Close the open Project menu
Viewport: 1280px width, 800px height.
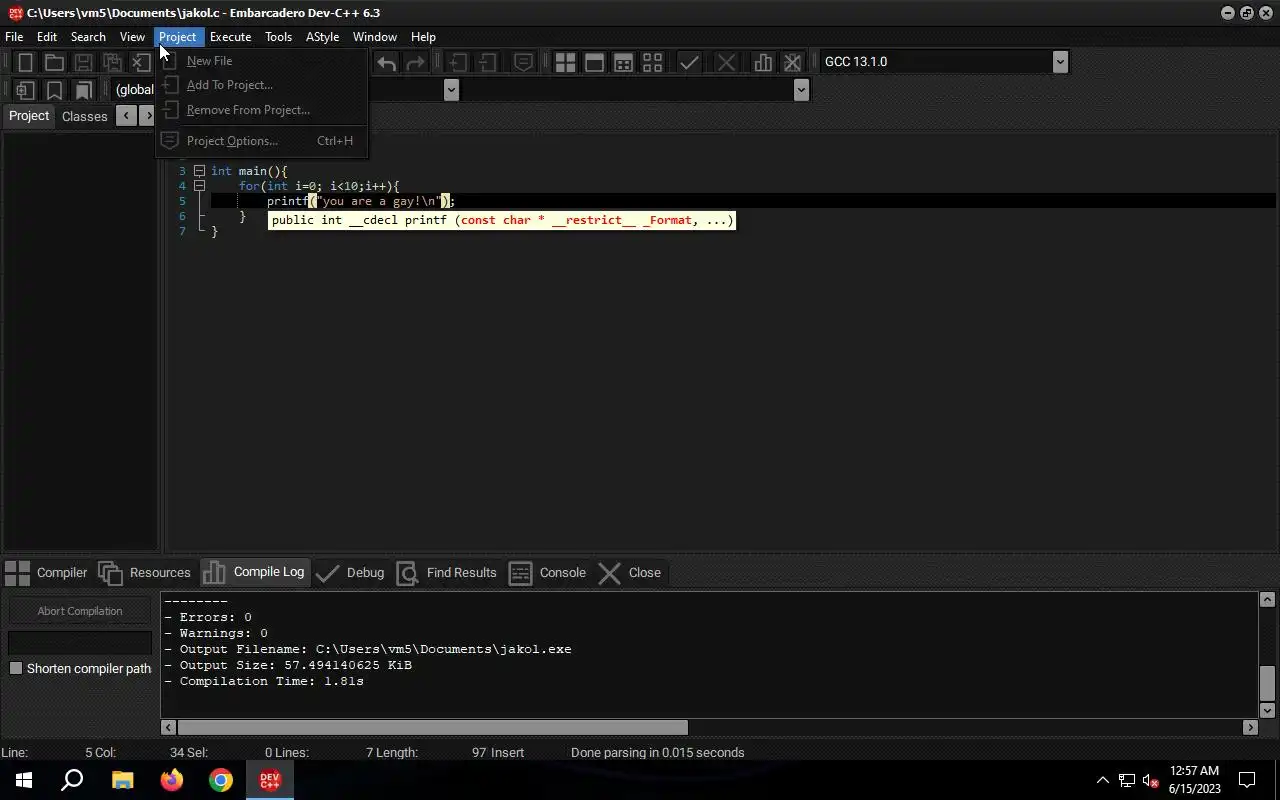177,37
